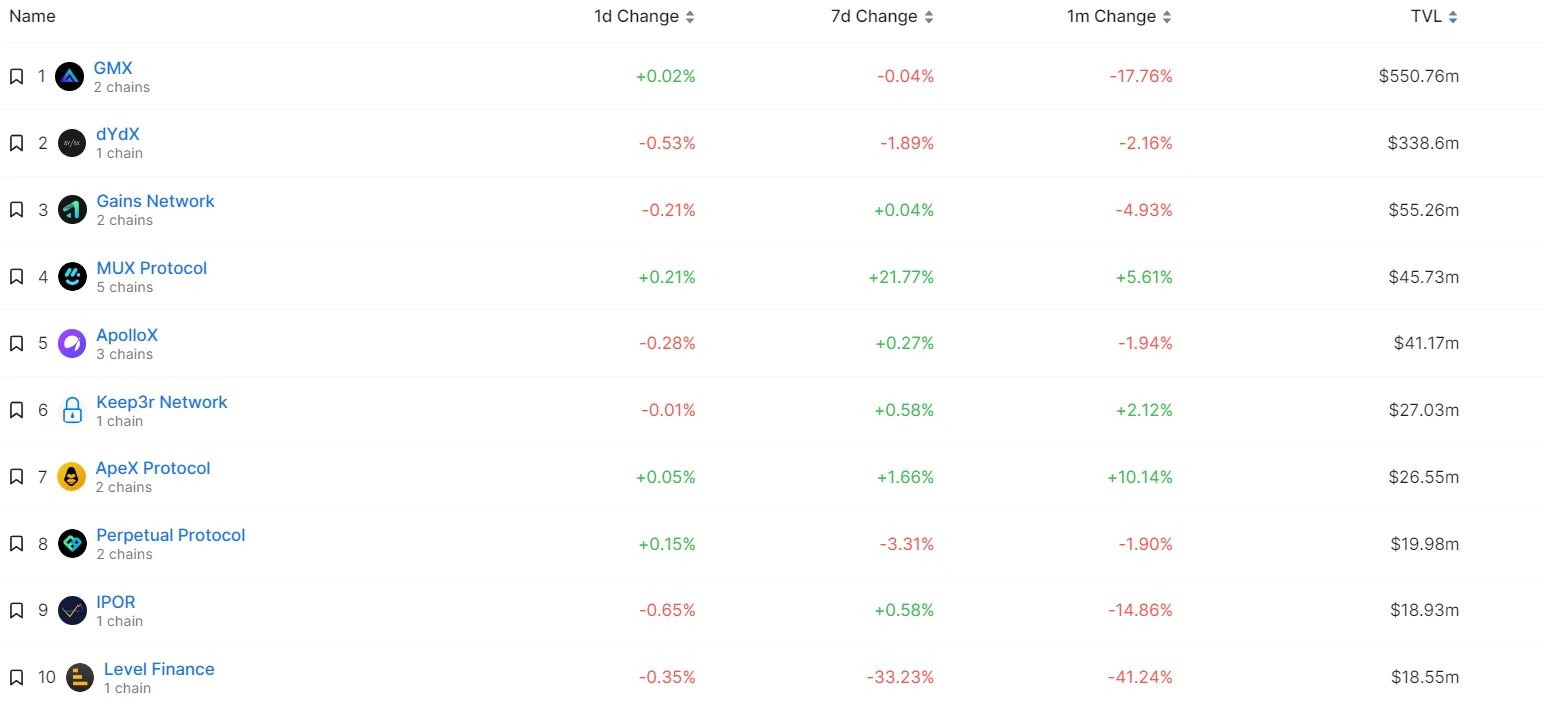1544x707 pixels.
Task: Click the Gains Network logo icon
Action: 72,210
